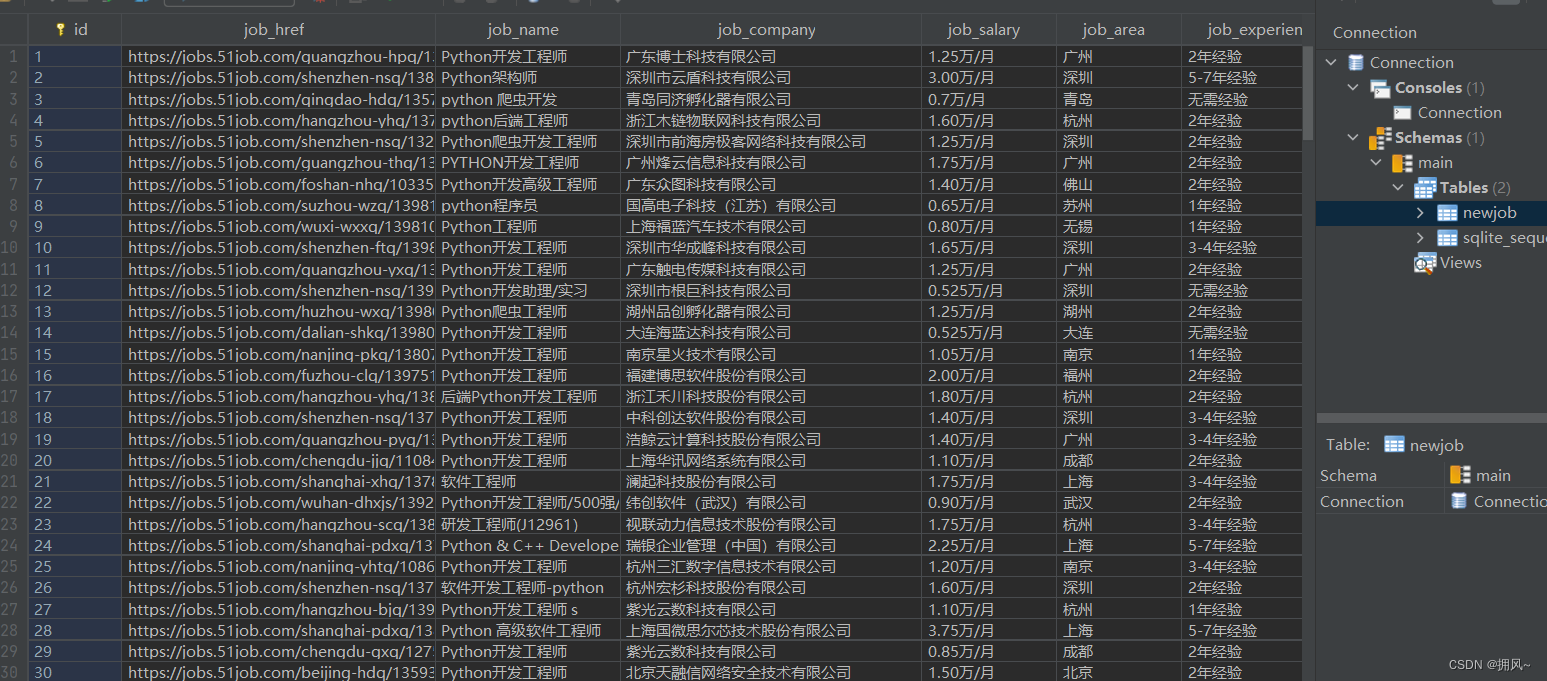Click the Tables group icon in tree
The height and width of the screenshot is (681, 1547).
(1425, 188)
